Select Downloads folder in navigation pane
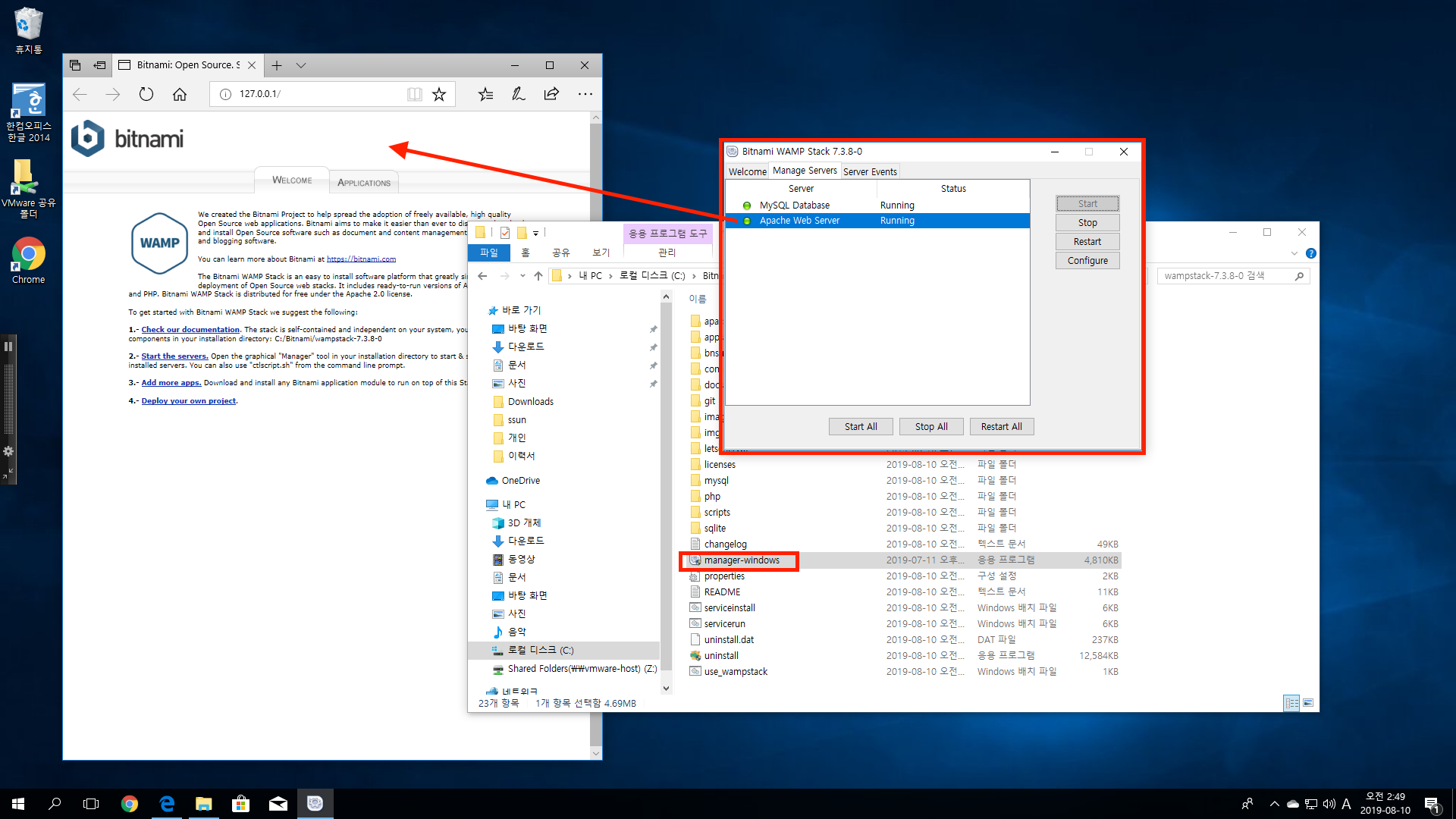The width and height of the screenshot is (1456, 819). click(531, 402)
